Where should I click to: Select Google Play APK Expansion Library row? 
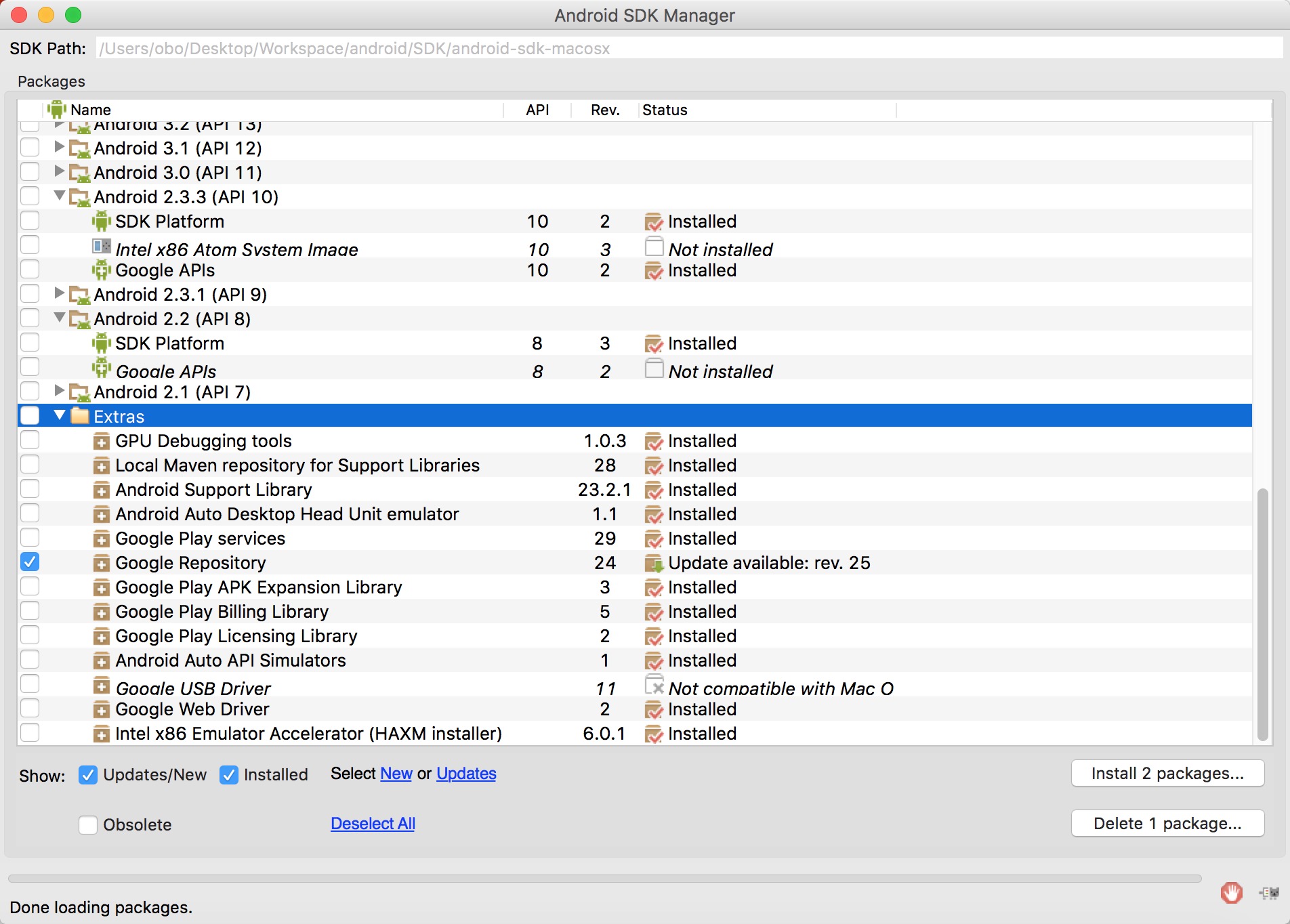[635, 587]
